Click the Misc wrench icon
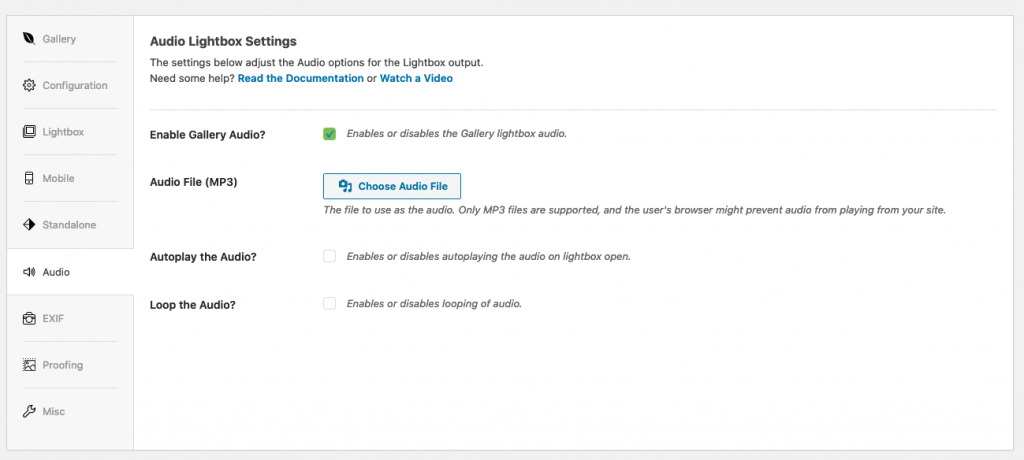The width and height of the screenshot is (1024, 460). pyautogui.click(x=29, y=412)
